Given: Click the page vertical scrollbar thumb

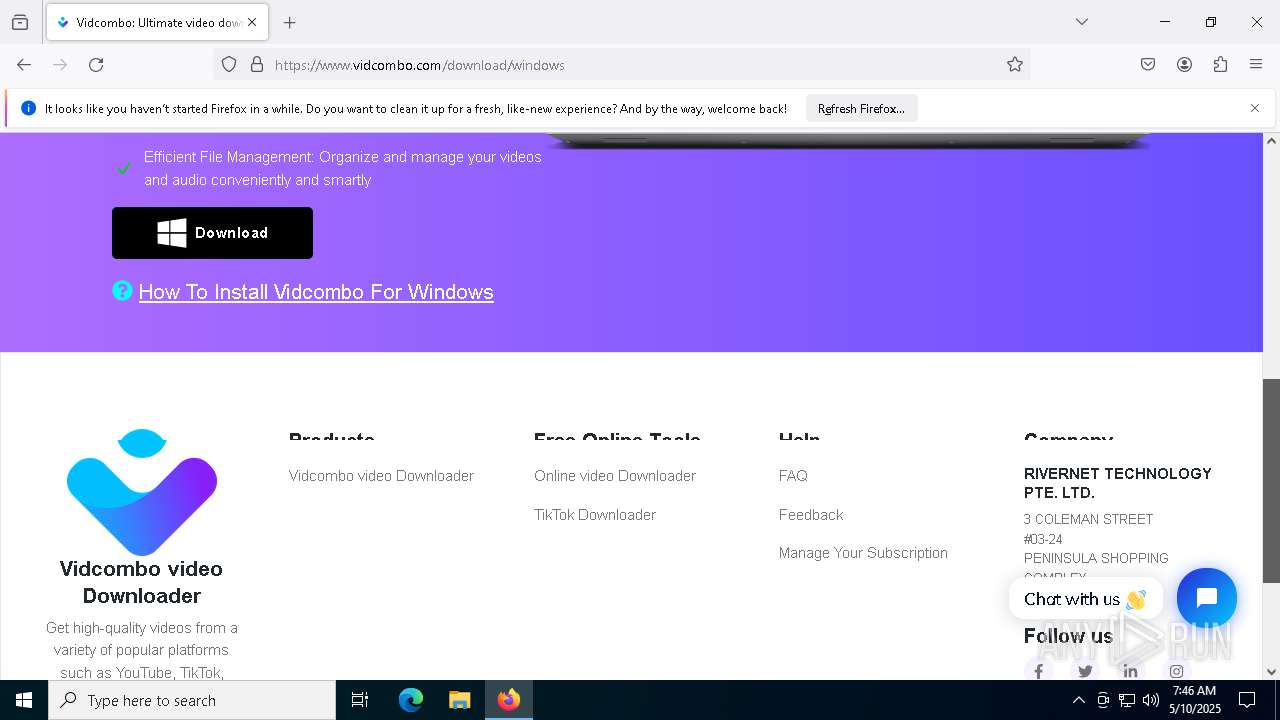Looking at the screenshot, I should 1271,481.
